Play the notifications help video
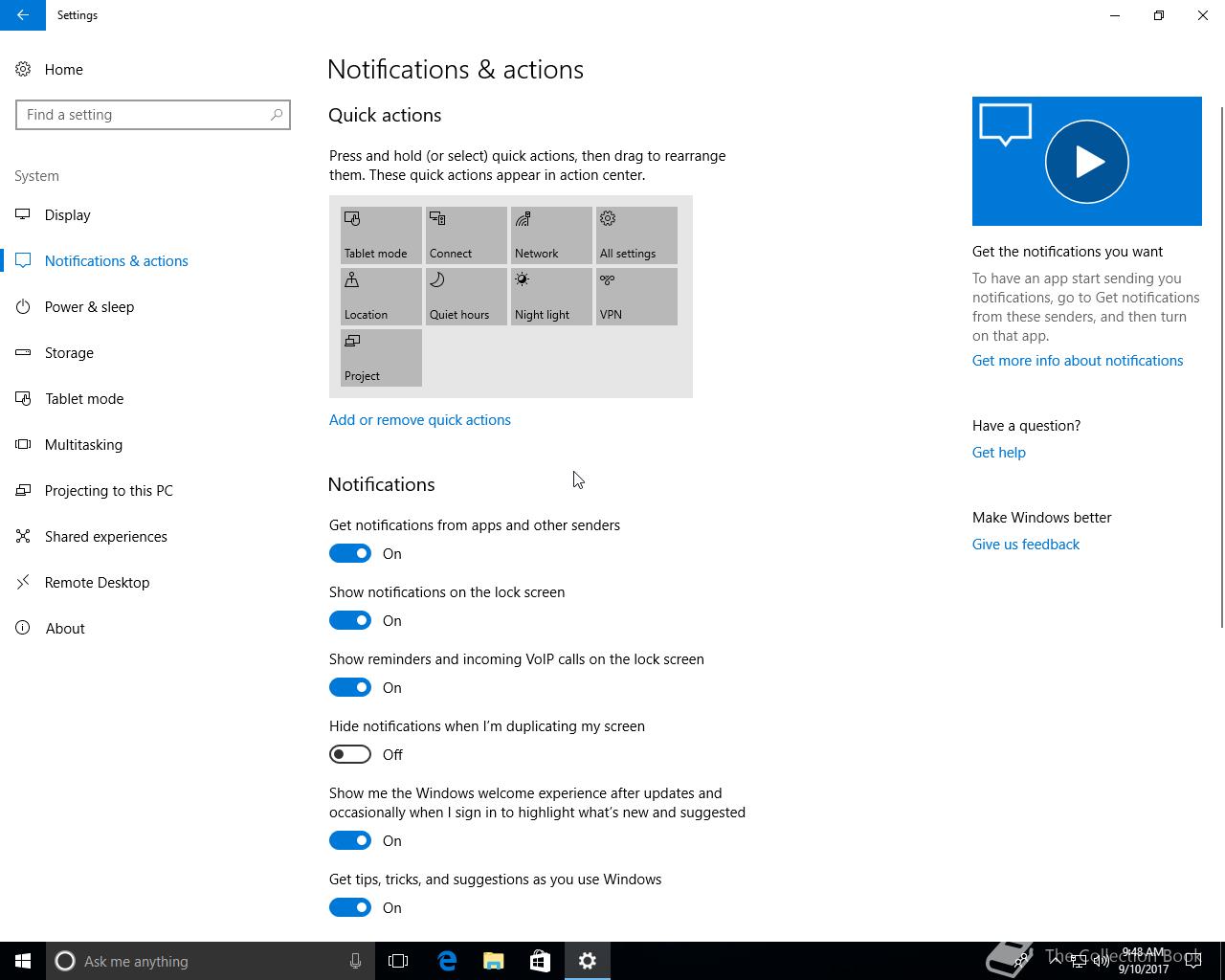Image resolution: width=1225 pixels, height=980 pixels. [x=1087, y=161]
